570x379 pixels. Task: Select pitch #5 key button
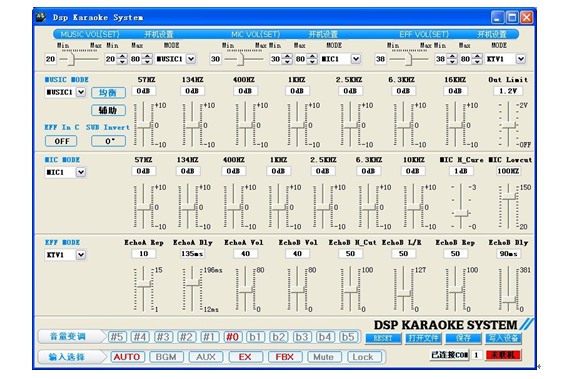tap(117, 337)
